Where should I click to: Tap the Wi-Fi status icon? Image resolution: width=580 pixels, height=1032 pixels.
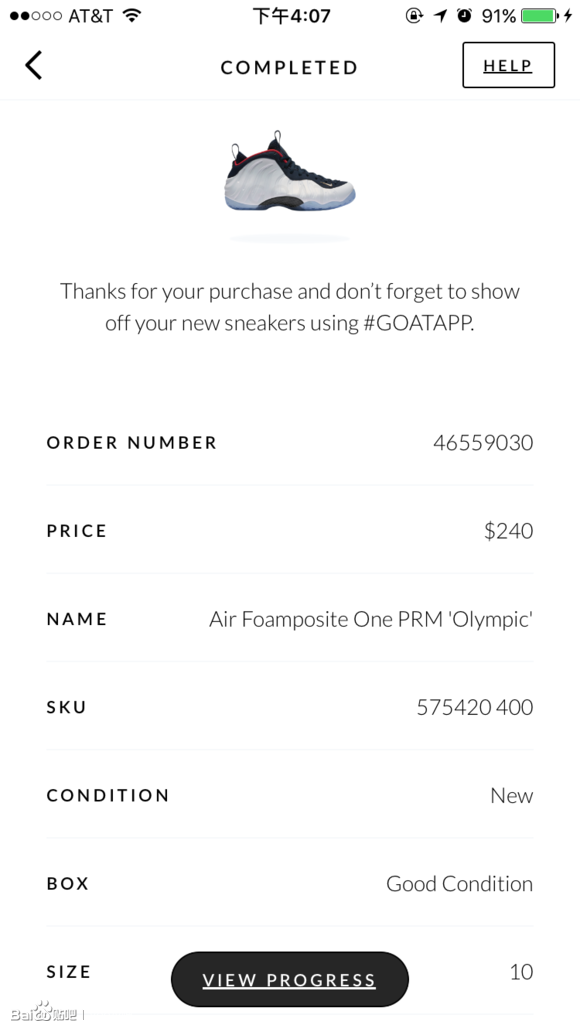pyautogui.click(x=132, y=15)
